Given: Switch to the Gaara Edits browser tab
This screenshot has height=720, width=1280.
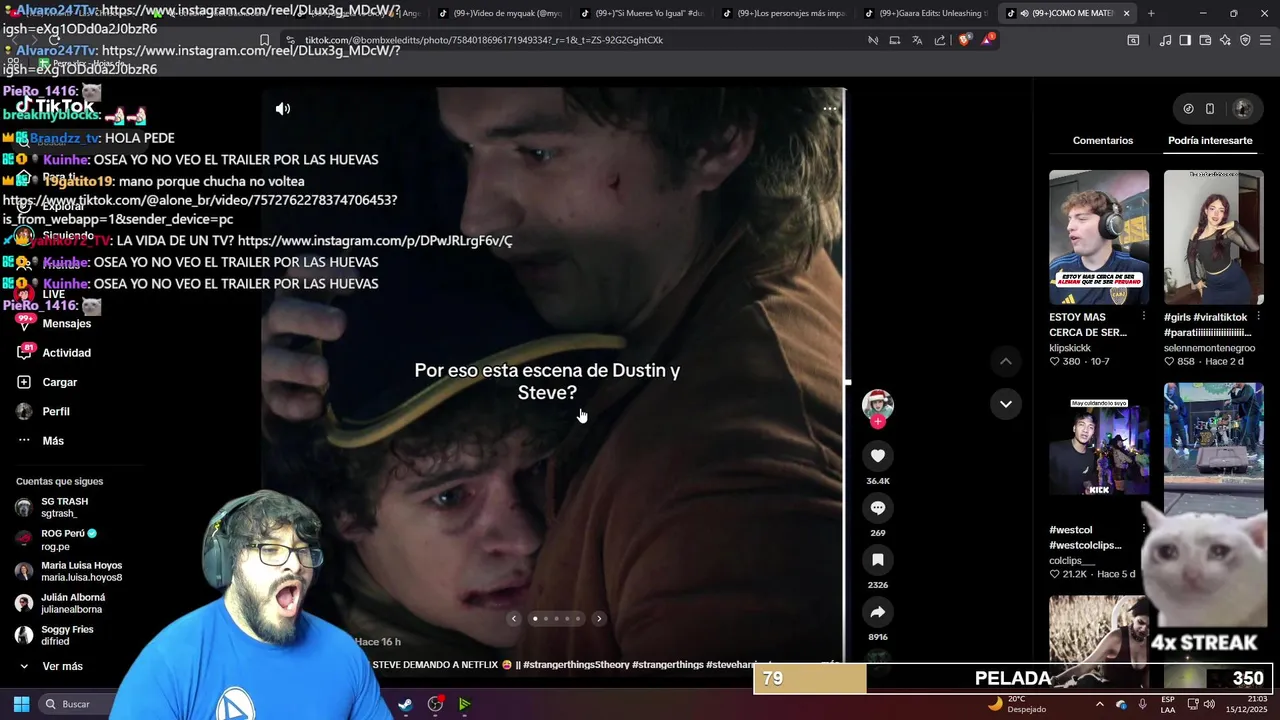Looking at the screenshot, I should pyautogui.click(x=927, y=13).
